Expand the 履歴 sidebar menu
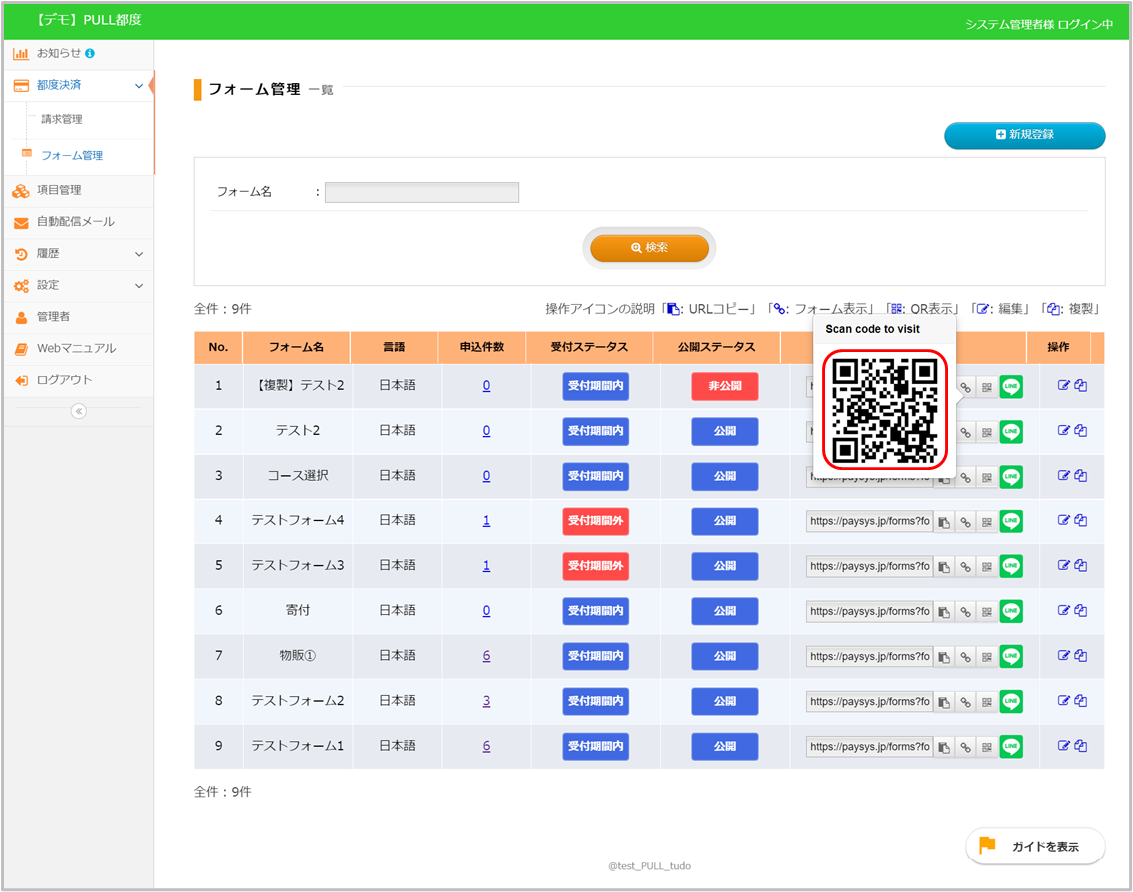The height and width of the screenshot is (892, 1133). 139,254
